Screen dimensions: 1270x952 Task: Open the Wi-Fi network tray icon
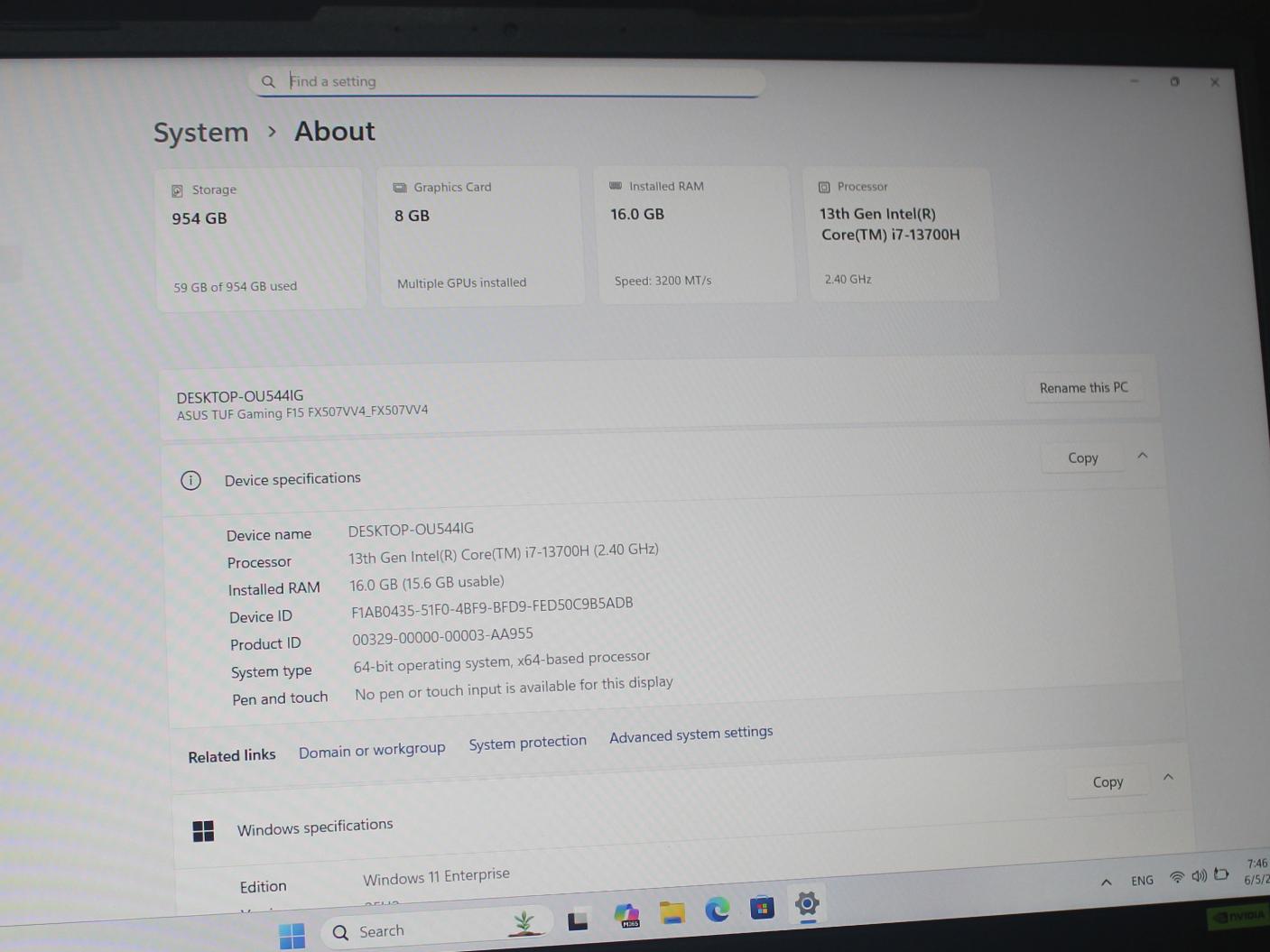(1177, 877)
